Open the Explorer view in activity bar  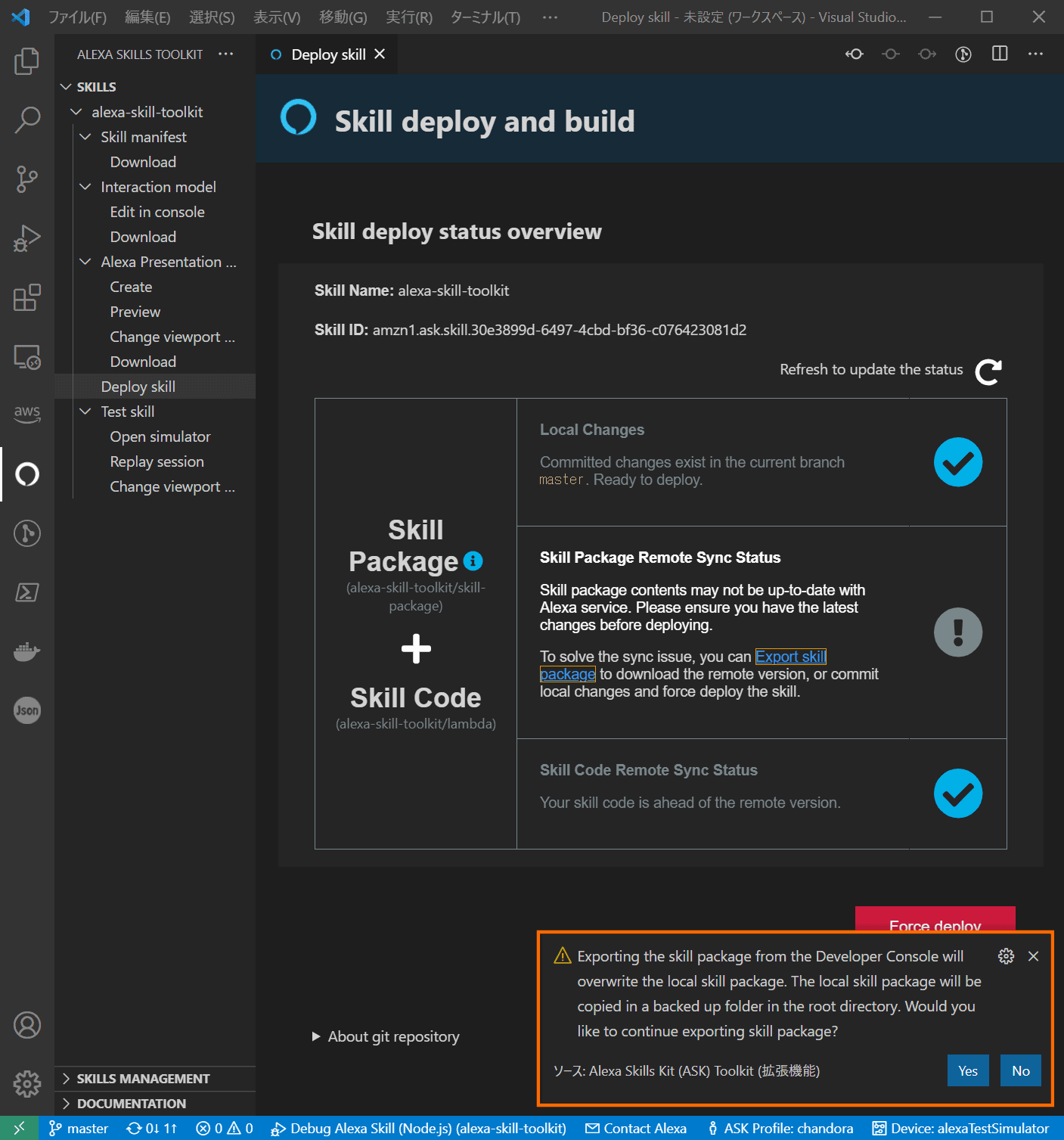pyautogui.click(x=27, y=61)
